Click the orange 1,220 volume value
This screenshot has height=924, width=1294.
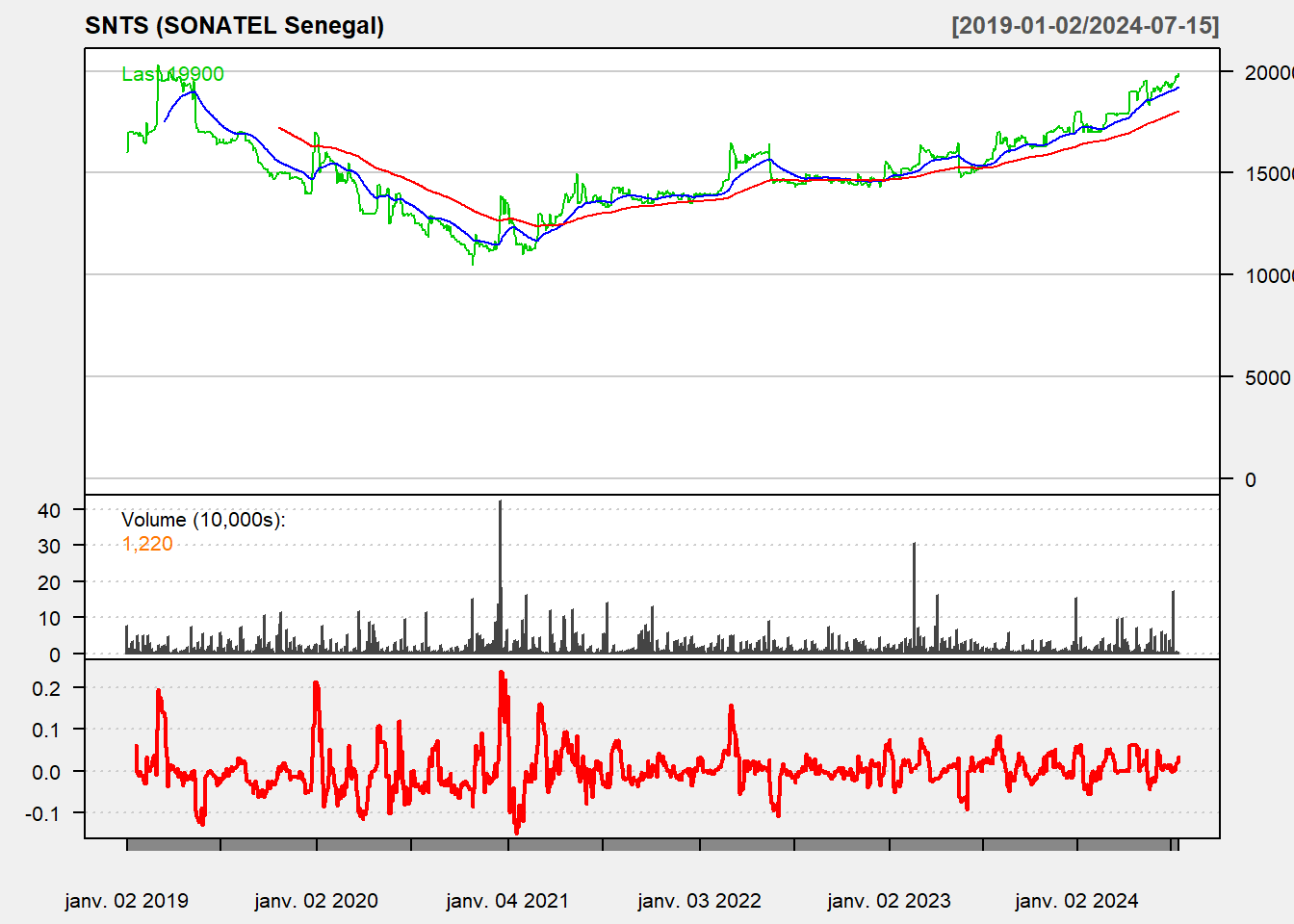(147, 544)
